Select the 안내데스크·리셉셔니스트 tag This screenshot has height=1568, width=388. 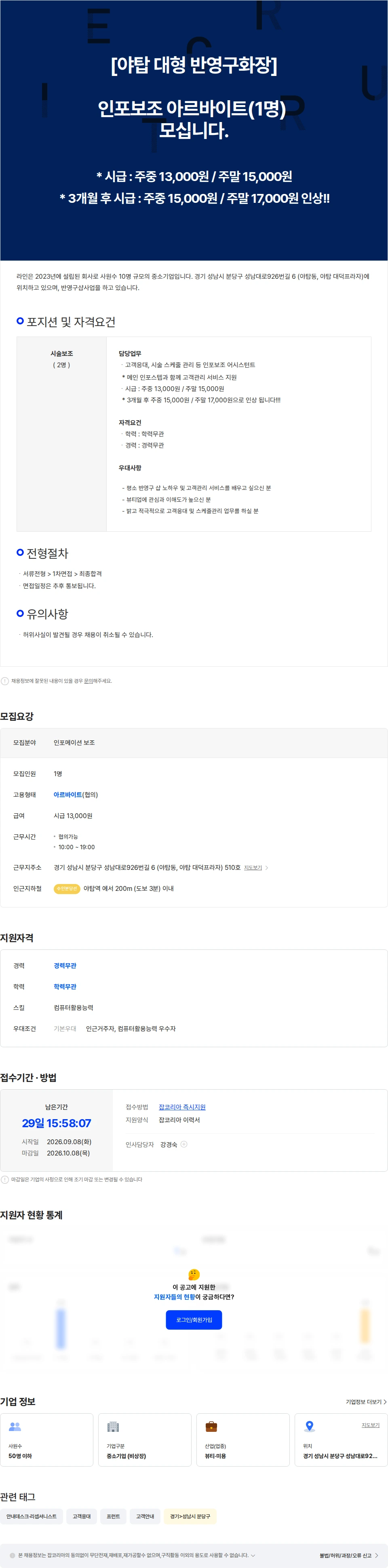click(32, 1516)
